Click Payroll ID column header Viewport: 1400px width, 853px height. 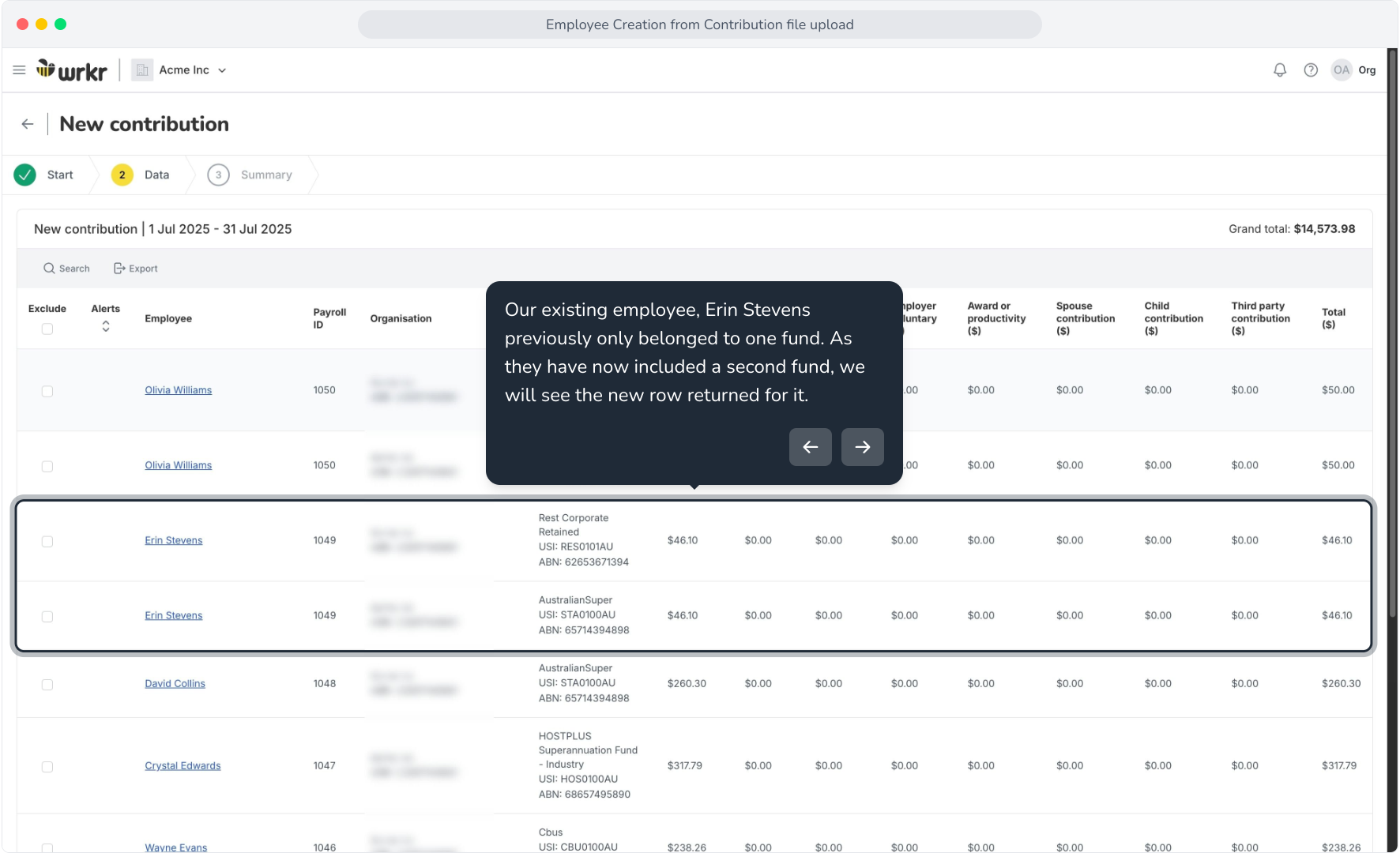click(x=329, y=318)
